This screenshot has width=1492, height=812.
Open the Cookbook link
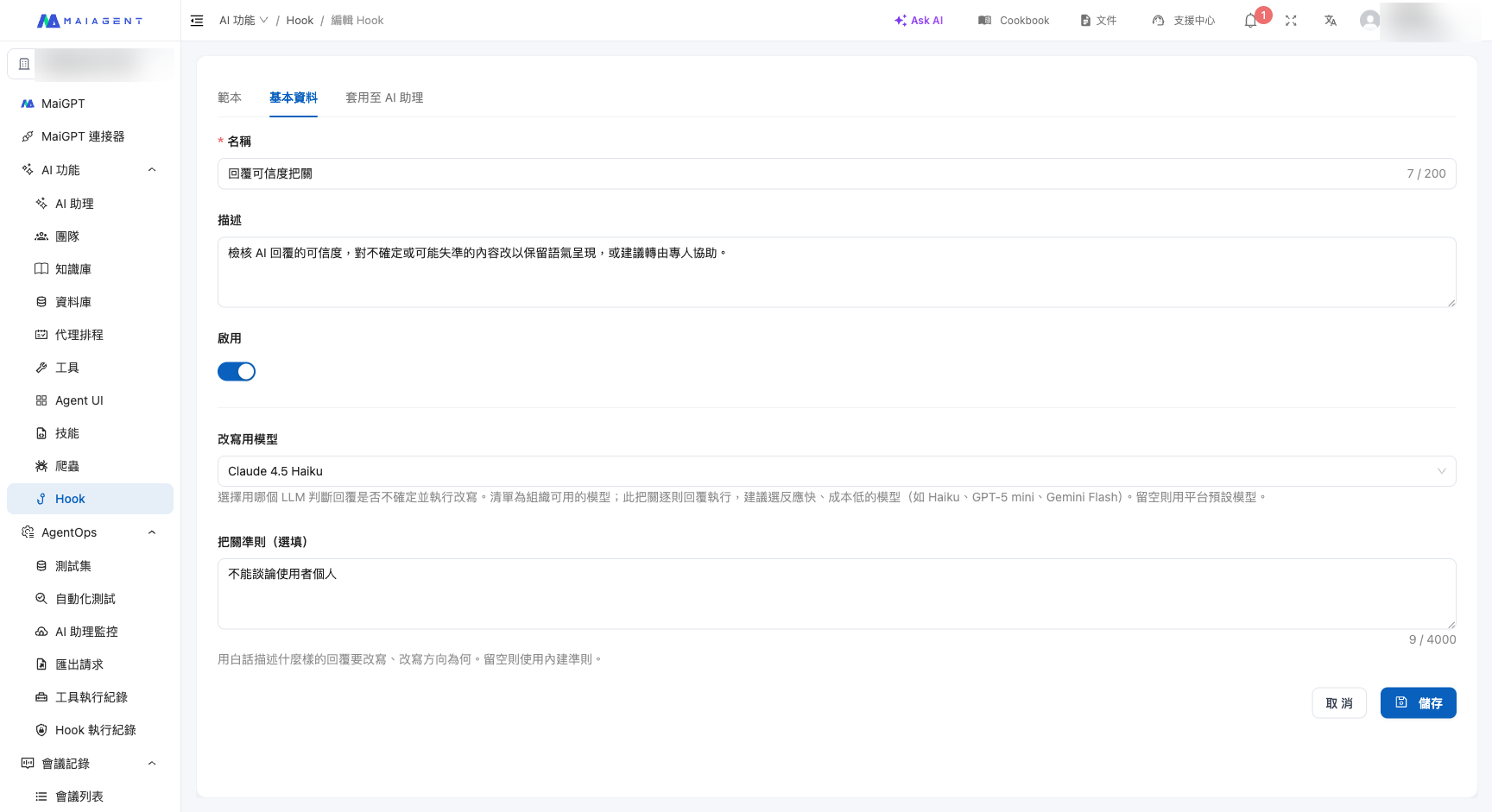click(x=1014, y=21)
